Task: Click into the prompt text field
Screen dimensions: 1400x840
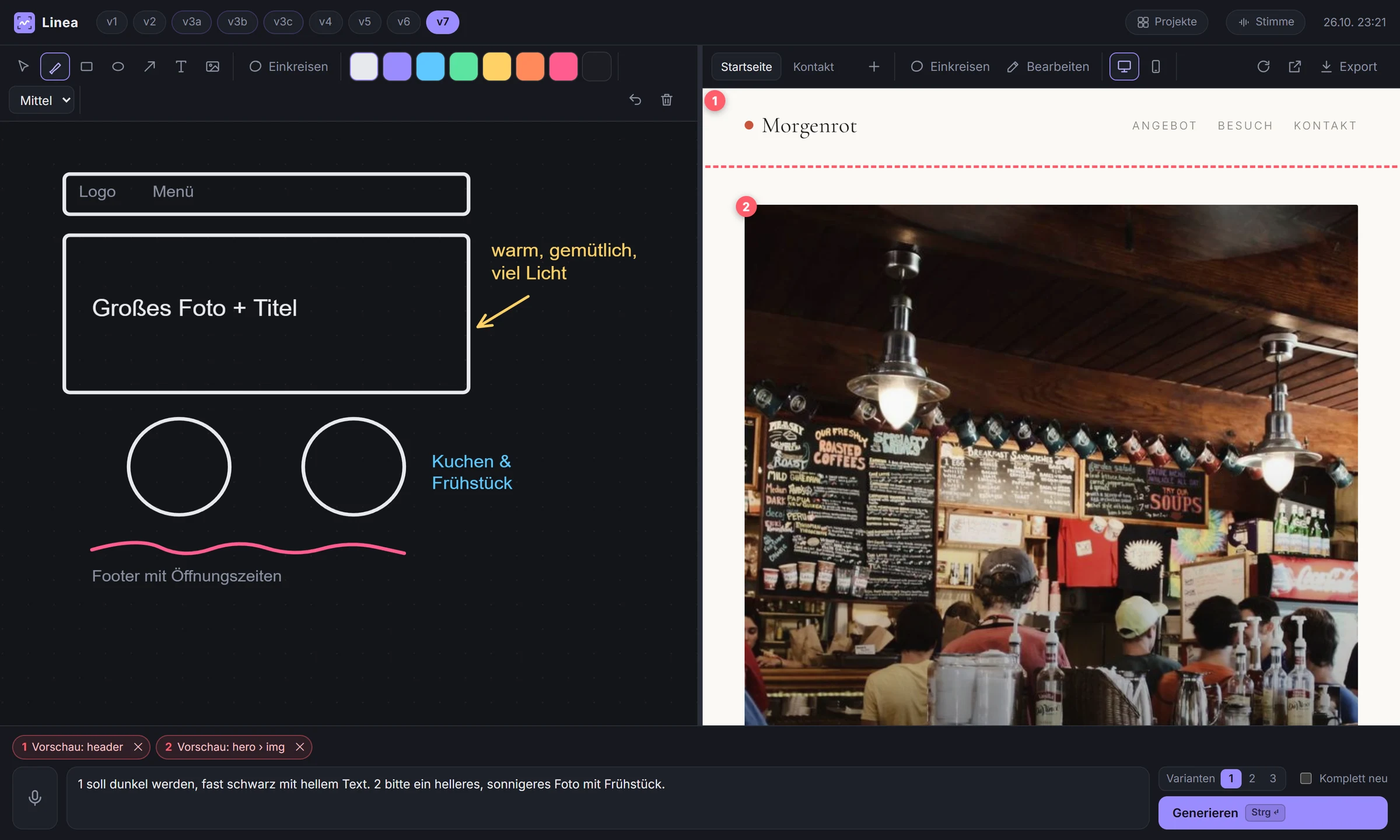Action: [607, 797]
